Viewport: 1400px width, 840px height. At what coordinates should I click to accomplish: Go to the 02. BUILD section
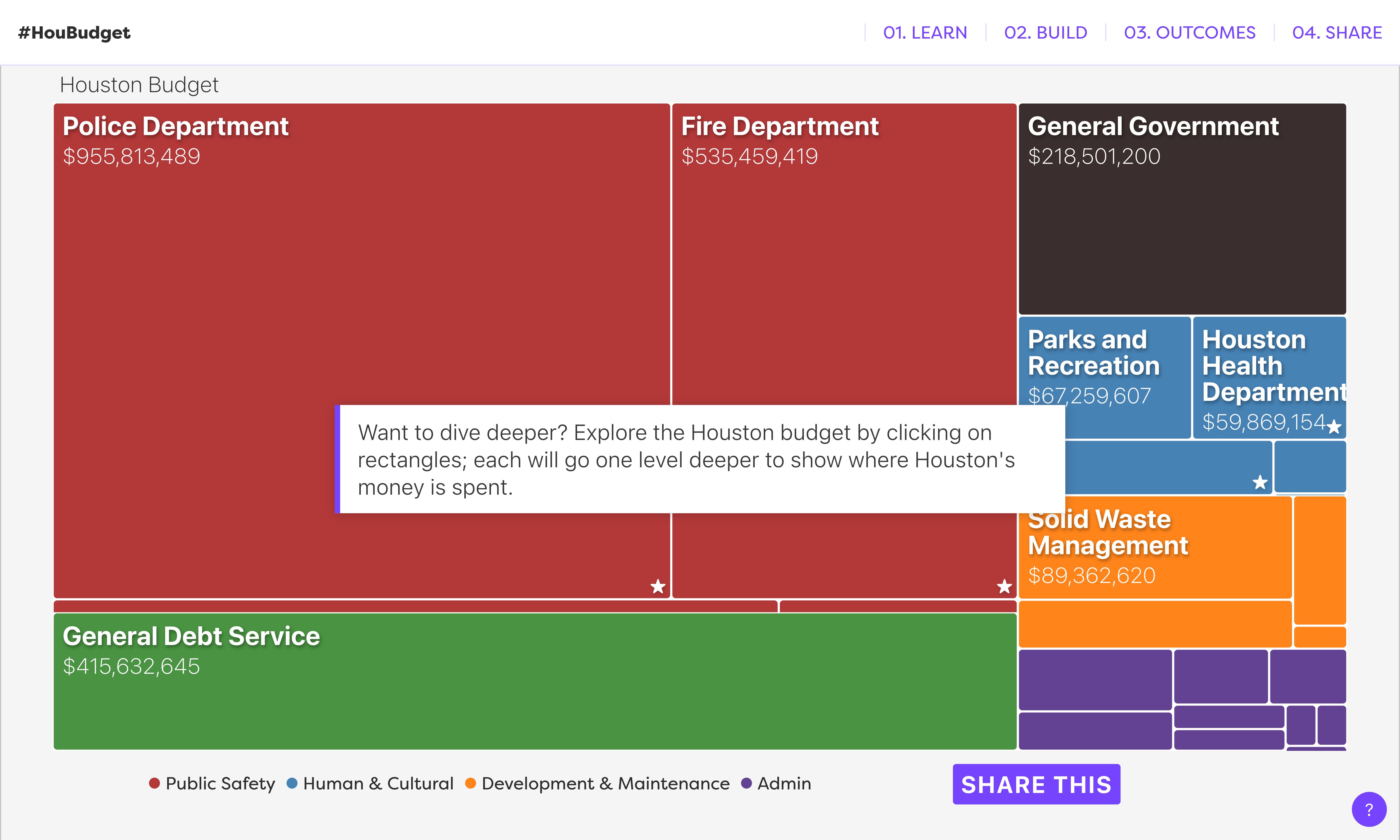tap(1045, 33)
